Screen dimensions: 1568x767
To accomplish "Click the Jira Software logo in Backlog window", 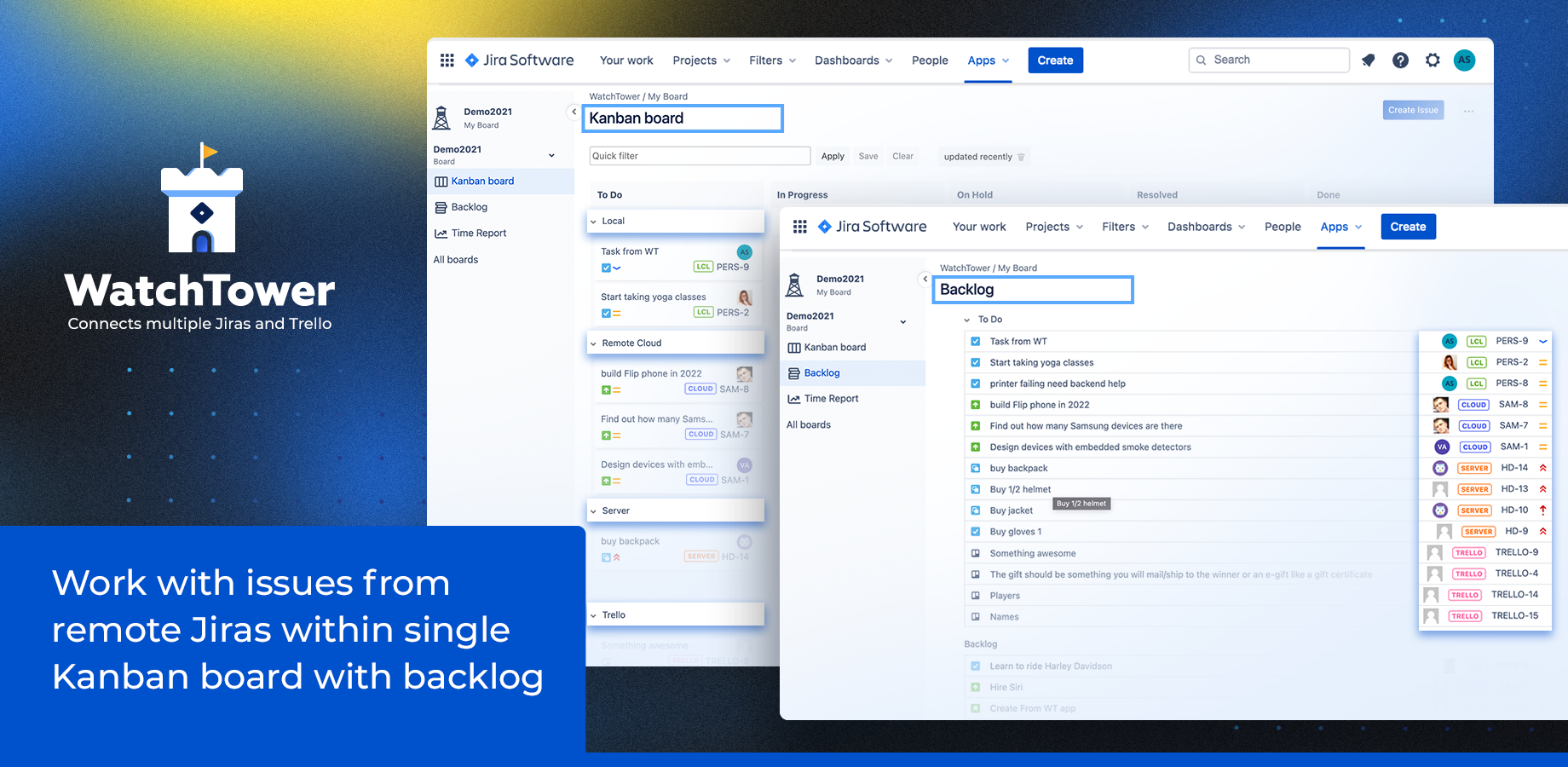I will click(x=872, y=227).
